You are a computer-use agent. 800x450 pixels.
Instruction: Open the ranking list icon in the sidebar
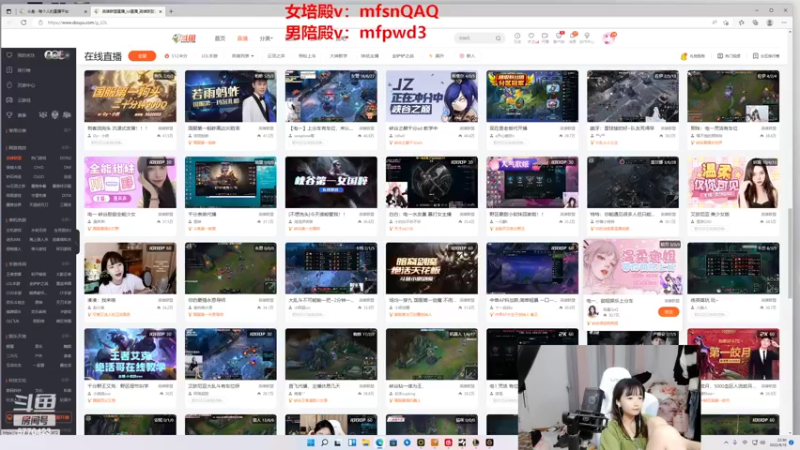pos(9,70)
